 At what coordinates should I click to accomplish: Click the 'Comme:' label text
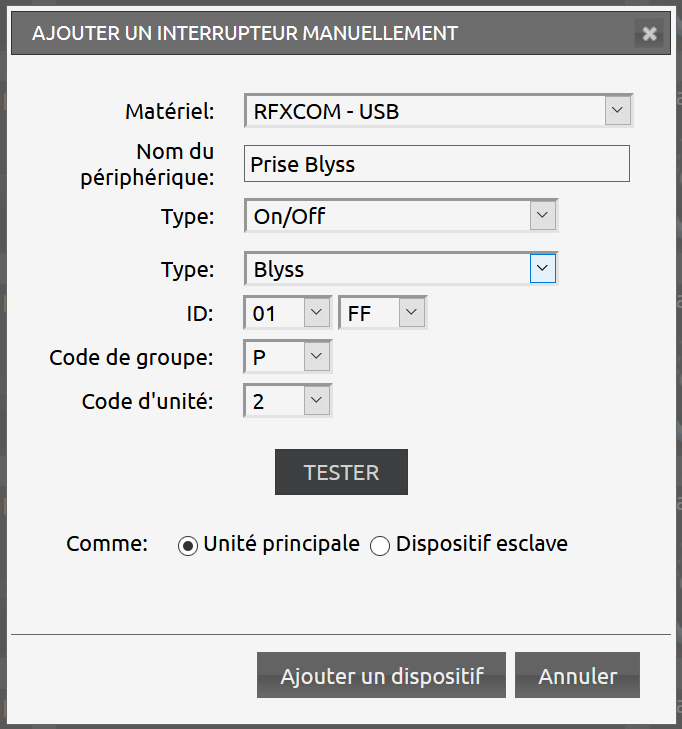pos(107,544)
